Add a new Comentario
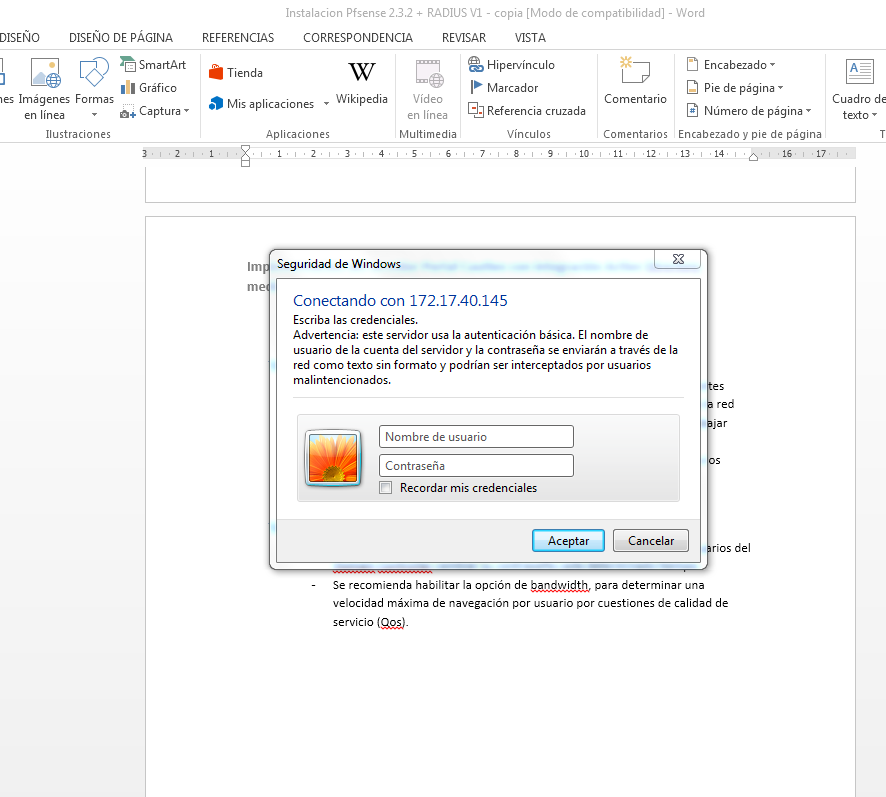Image resolution: width=886 pixels, height=797 pixels. click(x=635, y=81)
